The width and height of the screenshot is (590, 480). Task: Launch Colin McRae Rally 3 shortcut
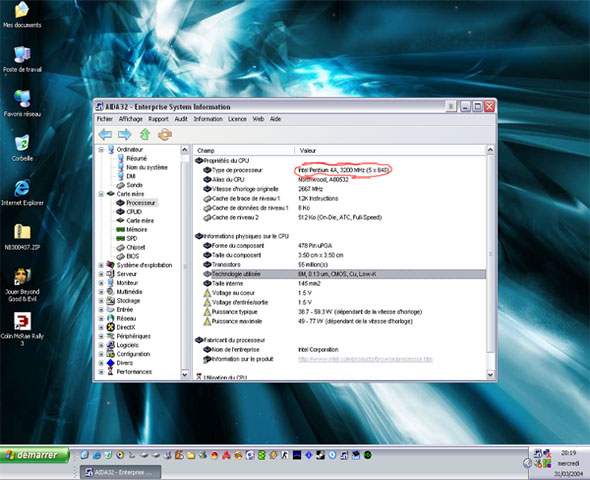[x=22, y=329]
